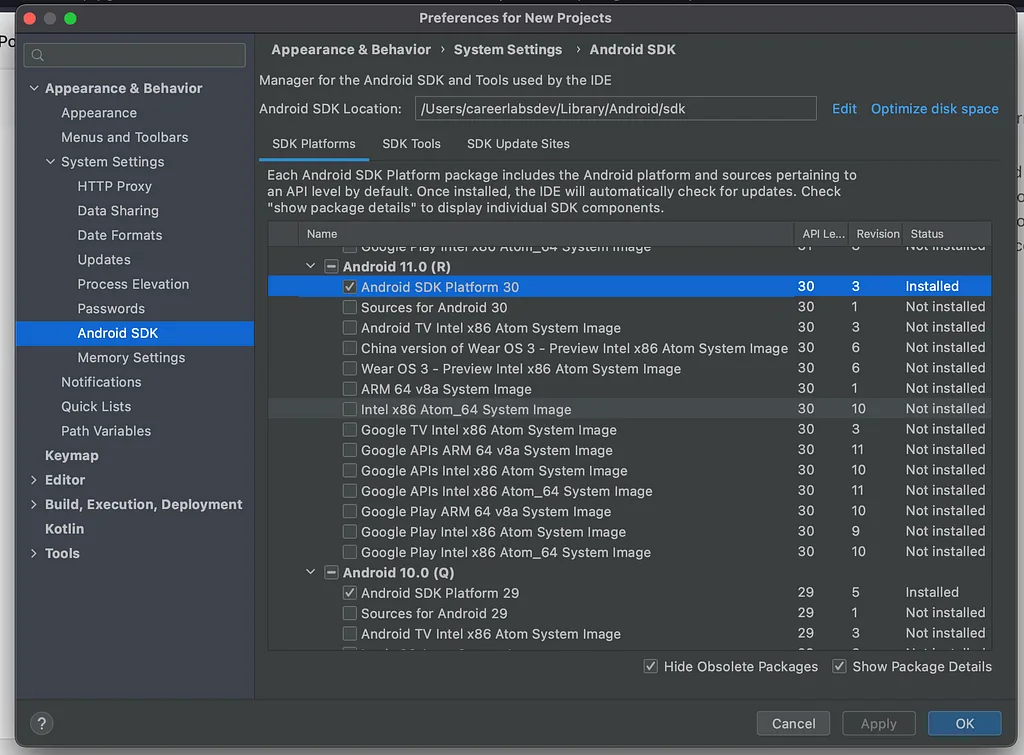This screenshot has height=755, width=1024.
Task: Sort table by API Level column header
Action: [823, 234]
